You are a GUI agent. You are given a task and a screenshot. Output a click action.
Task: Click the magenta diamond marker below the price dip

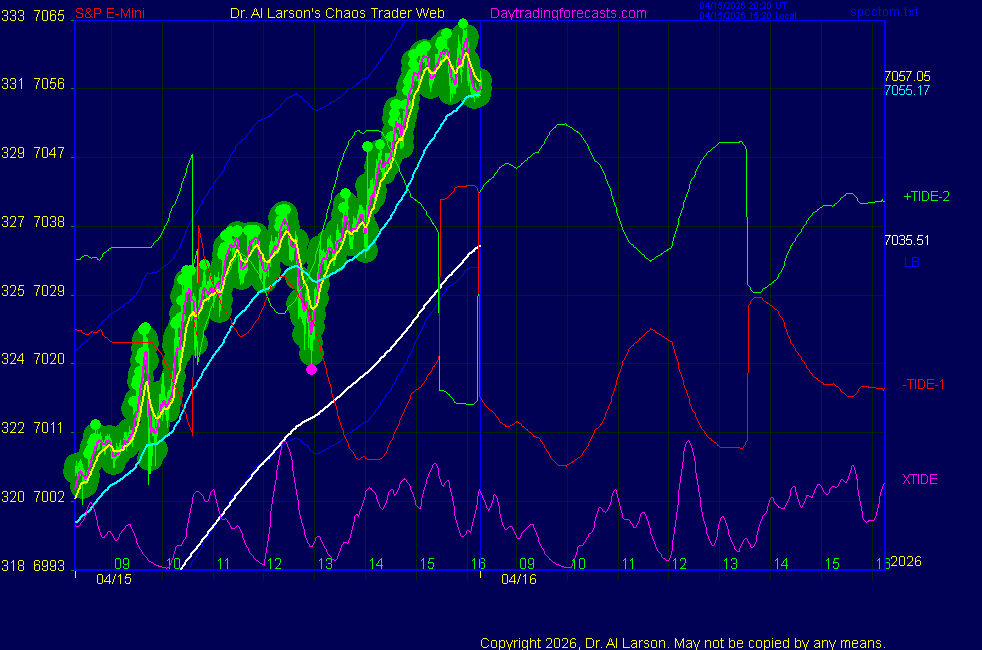311,369
